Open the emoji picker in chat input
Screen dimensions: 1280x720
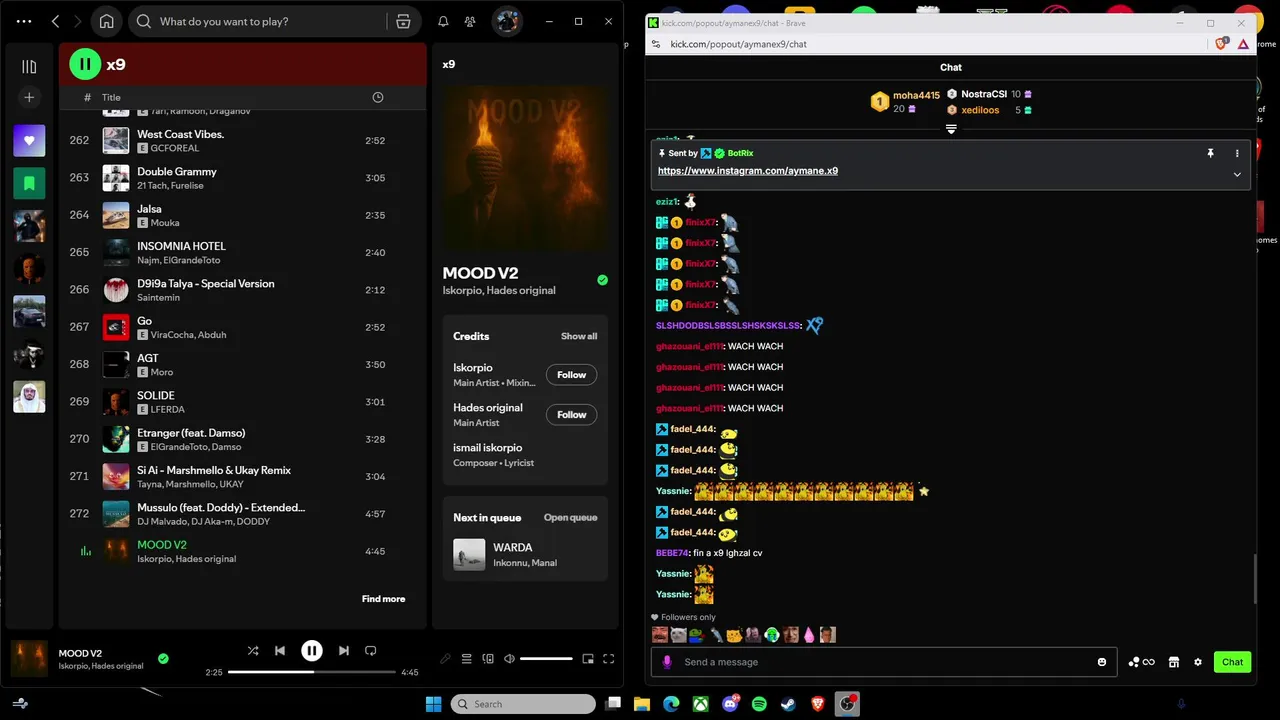click(1102, 662)
